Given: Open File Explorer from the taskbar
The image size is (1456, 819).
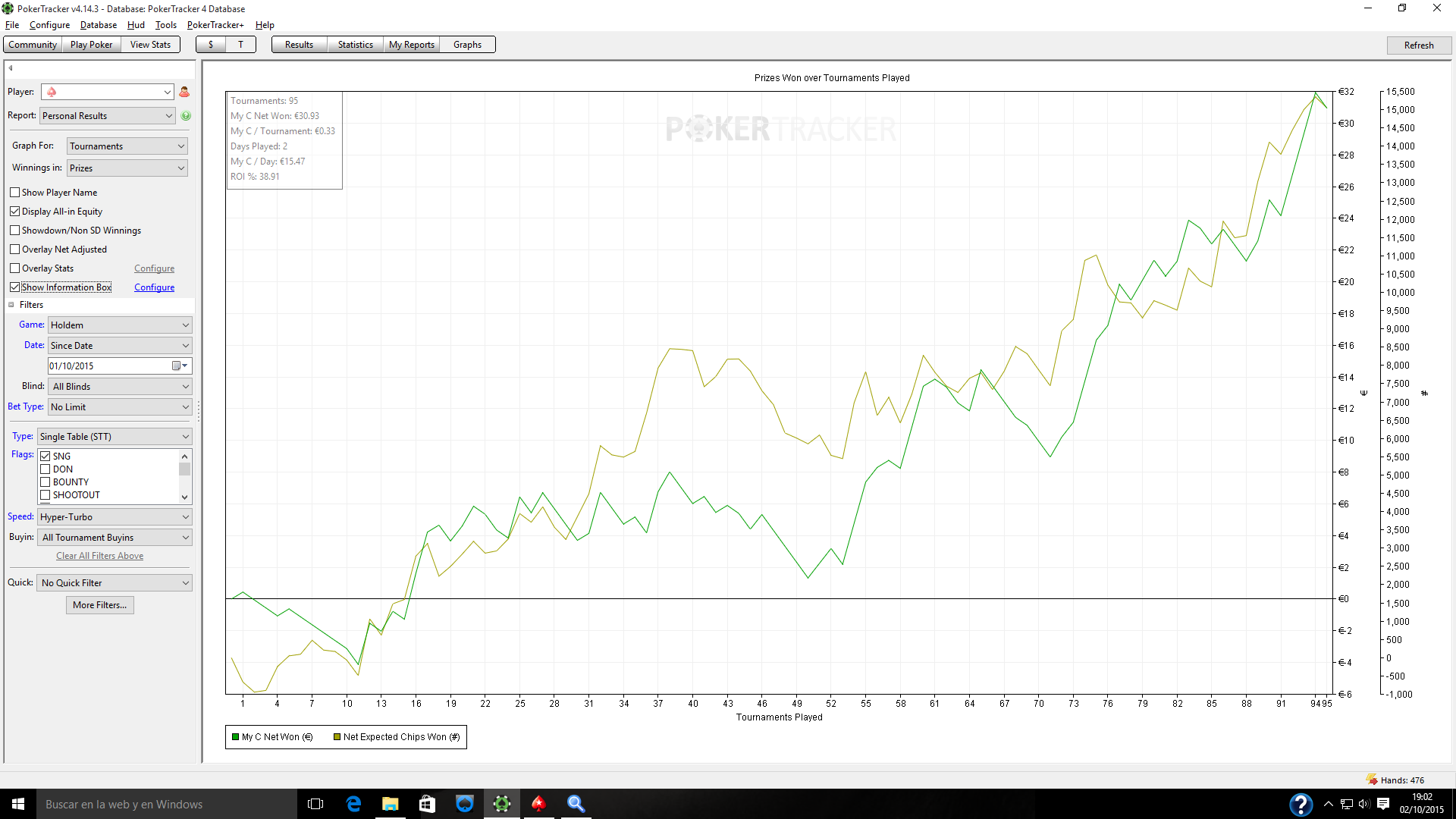Looking at the screenshot, I should [x=391, y=804].
